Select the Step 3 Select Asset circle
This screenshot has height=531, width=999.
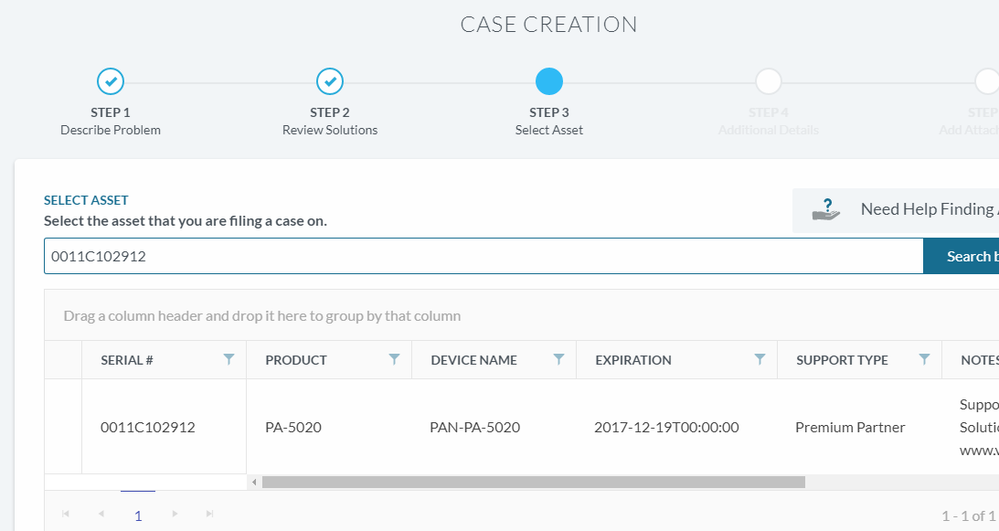coord(549,81)
